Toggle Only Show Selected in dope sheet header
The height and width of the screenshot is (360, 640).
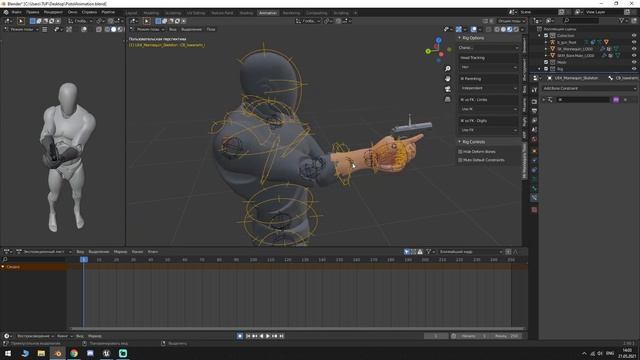coord(407,252)
